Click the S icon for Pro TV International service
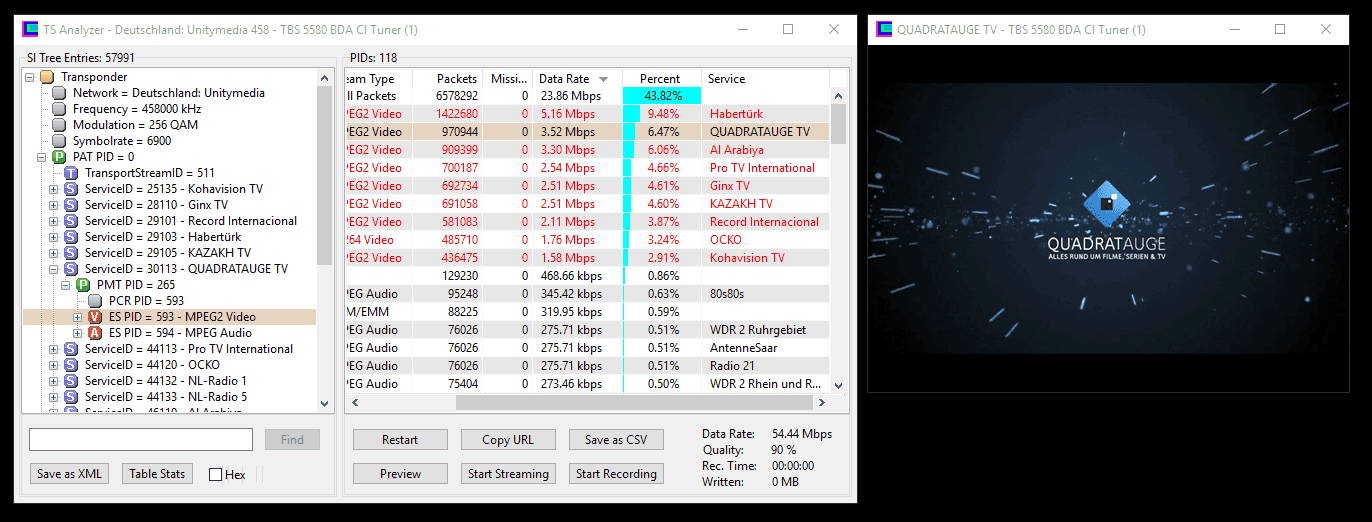This screenshot has height=522, width=1372. click(70, 349)
